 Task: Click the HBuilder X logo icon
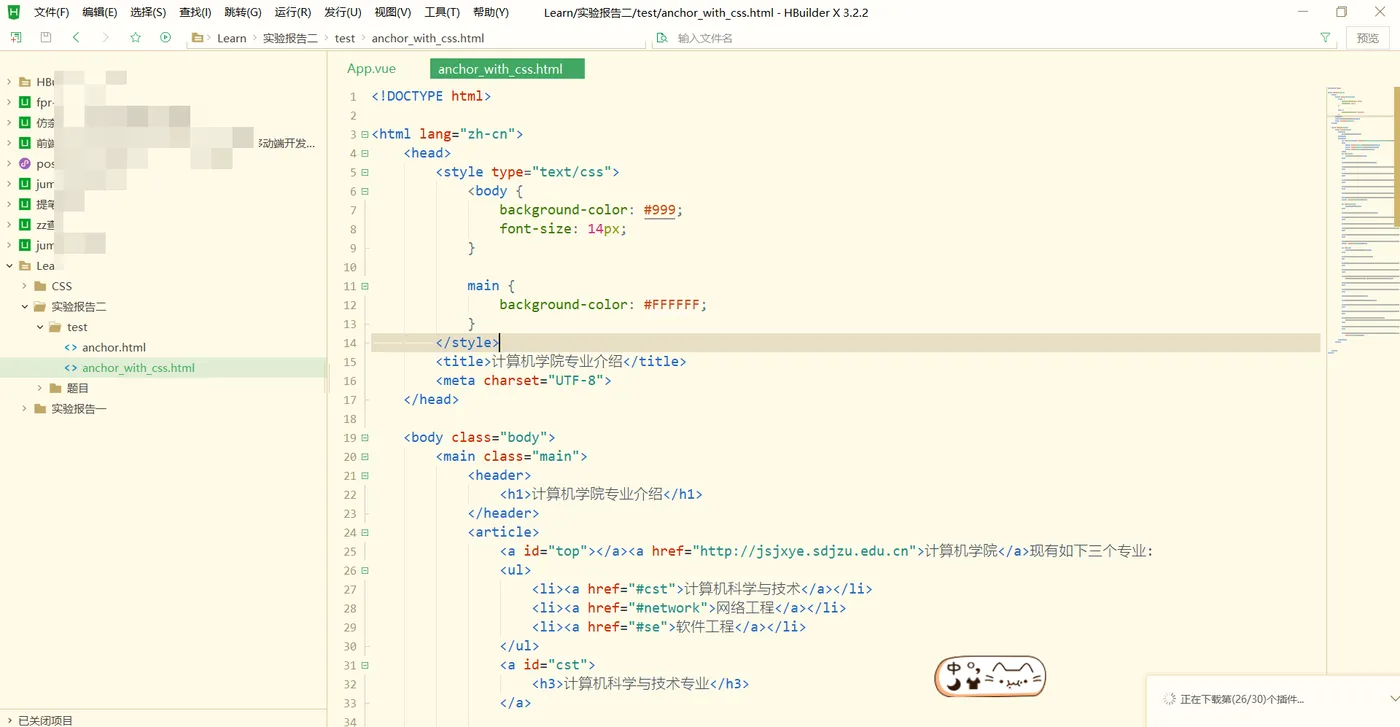[14, 12]
